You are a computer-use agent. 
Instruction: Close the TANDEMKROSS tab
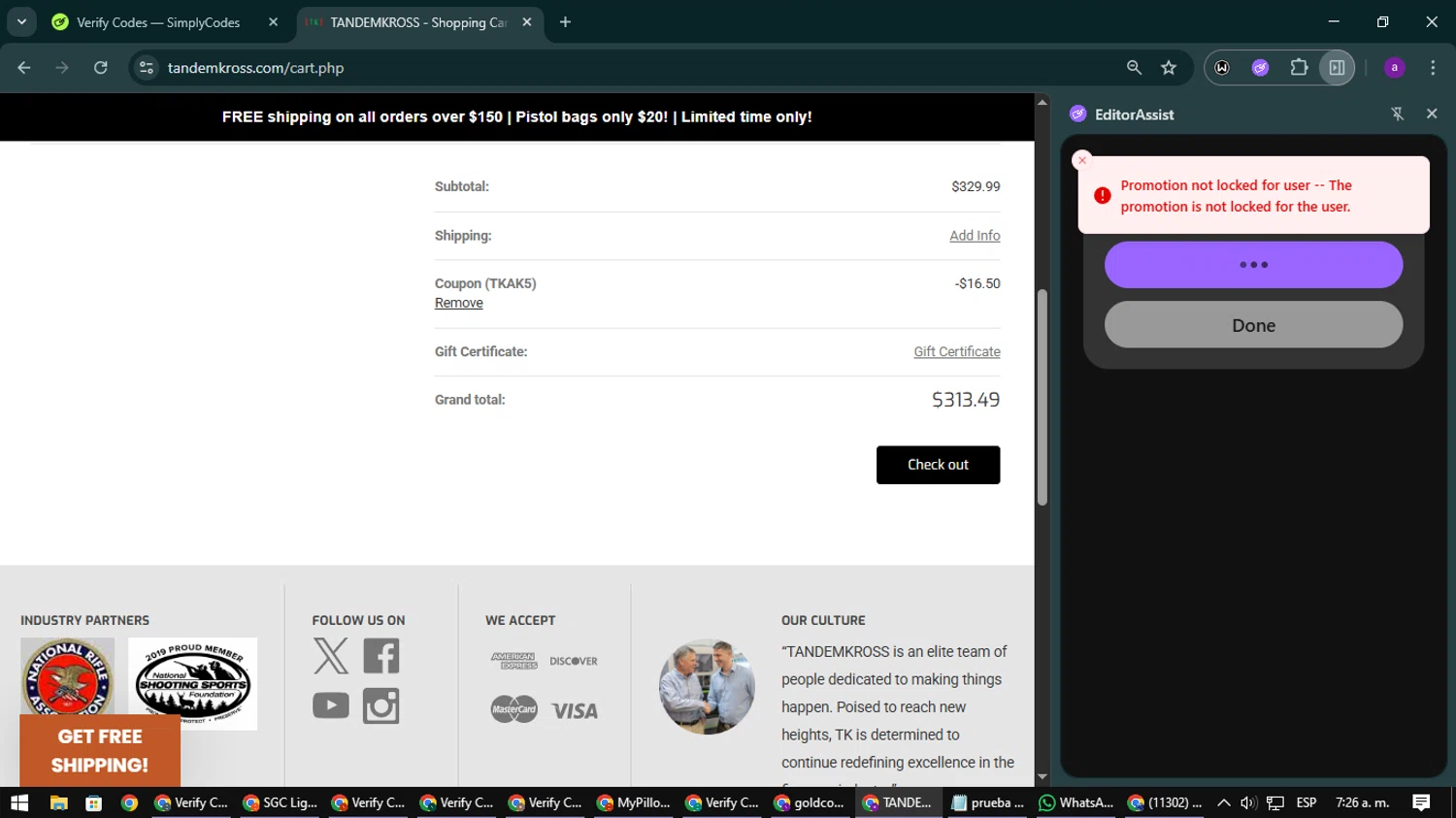[527, 22]
